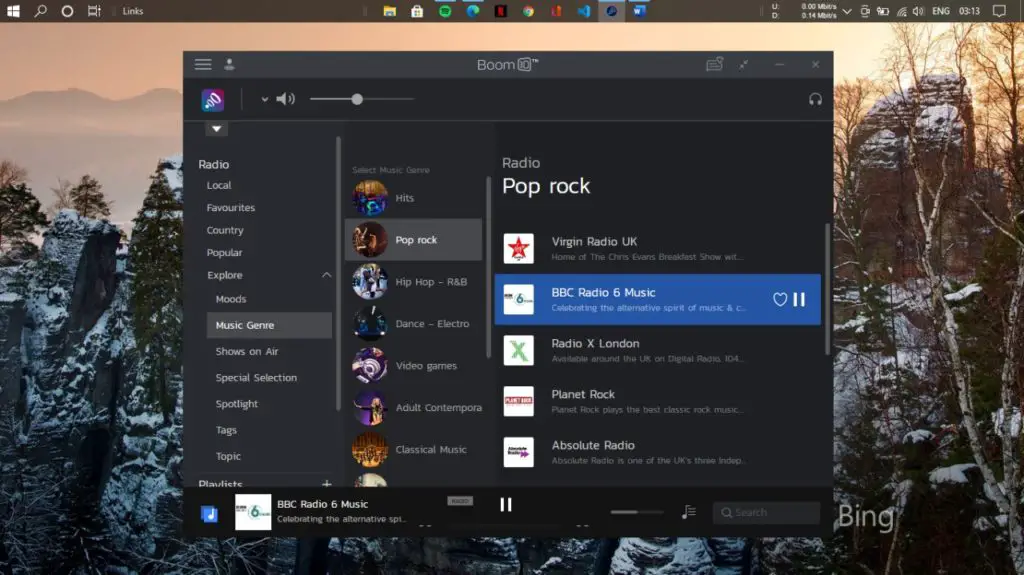The height and width of the screenshot is (575, 1024).
Task: Favourite BBC Radio 6 Music with heart icon
Action: pos(780,299)
